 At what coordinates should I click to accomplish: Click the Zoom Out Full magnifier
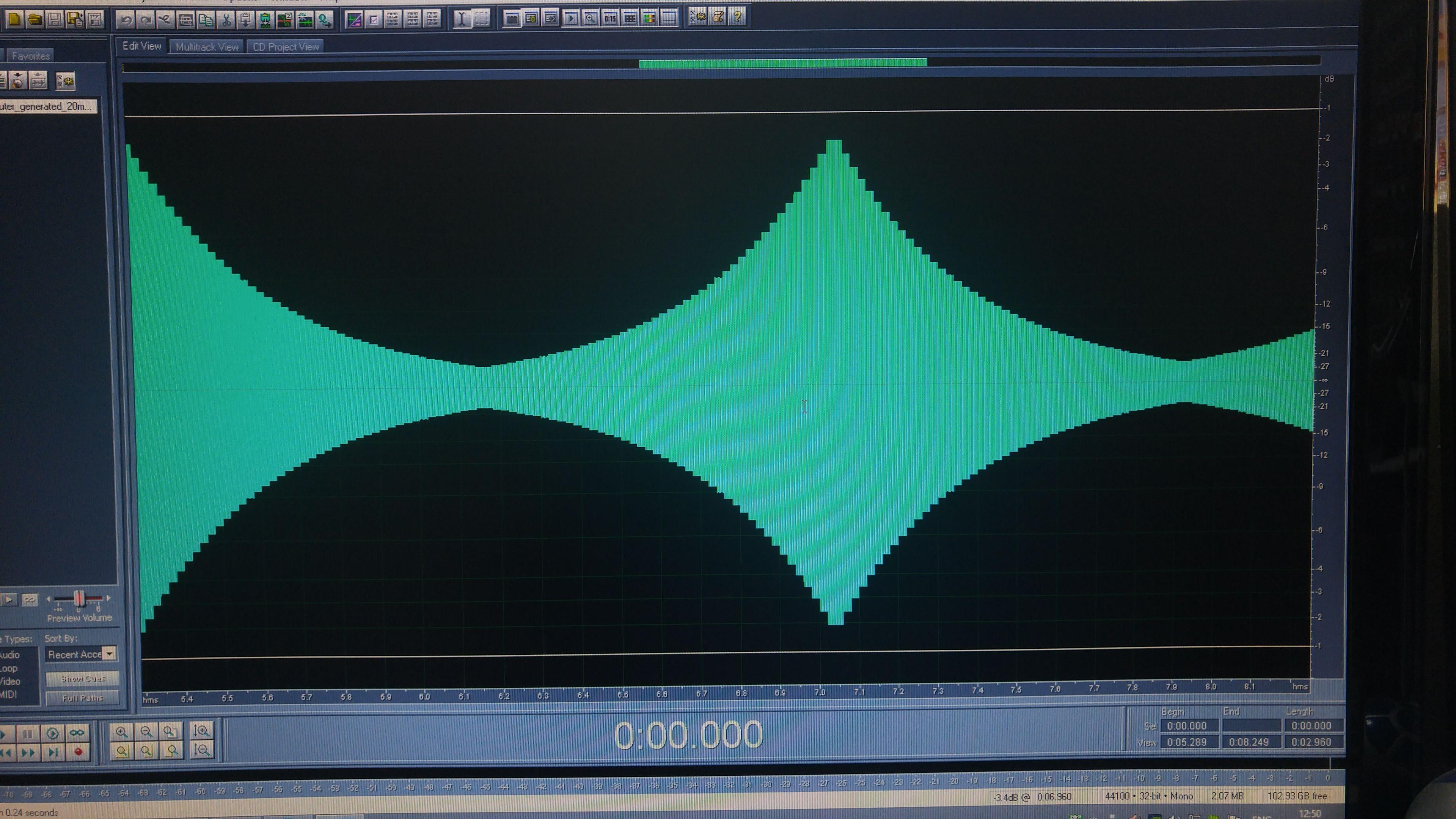(x=171, y=732)
